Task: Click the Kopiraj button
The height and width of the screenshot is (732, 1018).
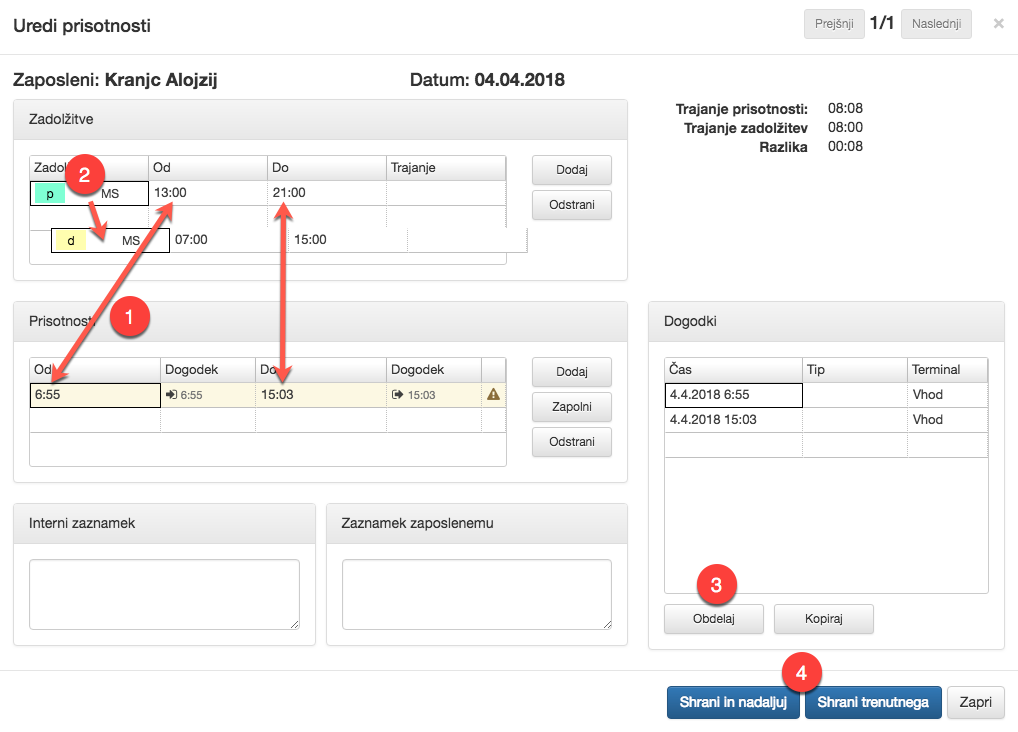Action: [823, 619]
